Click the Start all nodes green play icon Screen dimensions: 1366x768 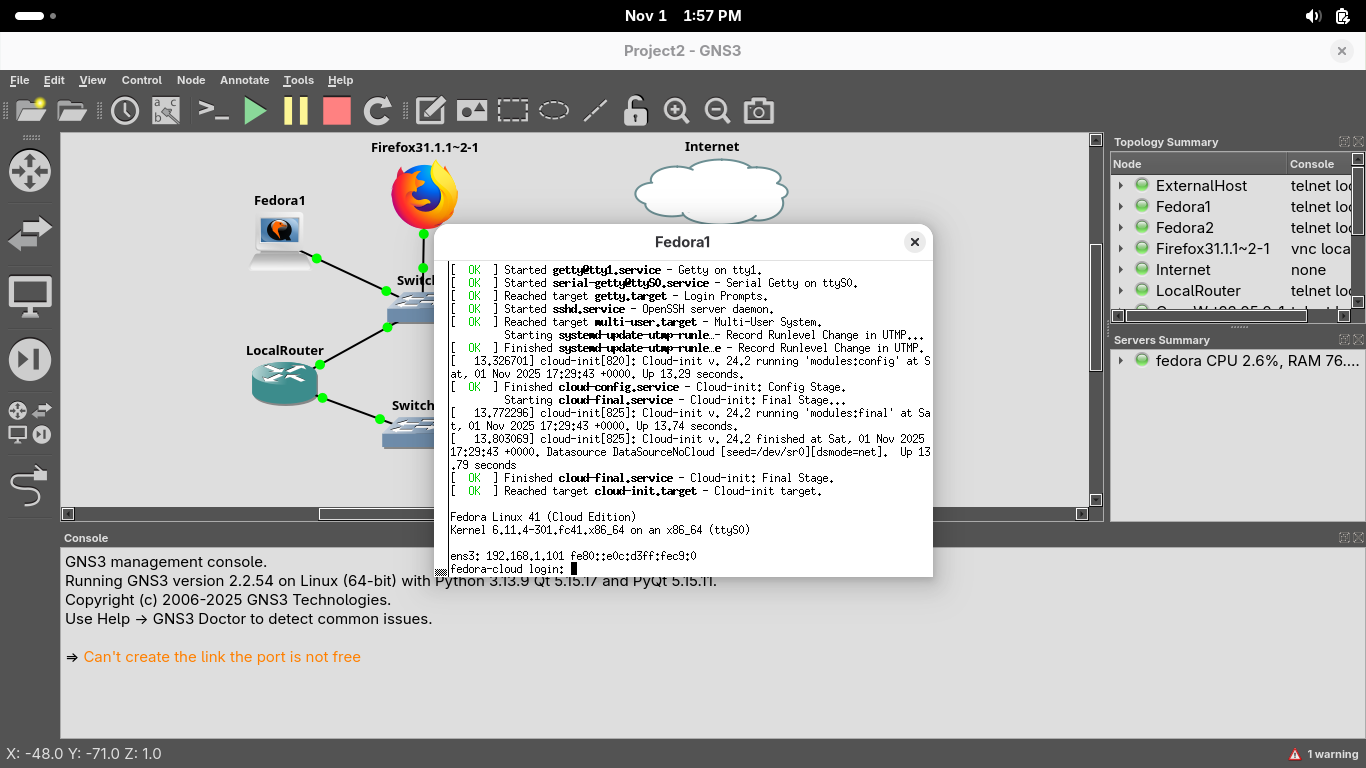click(255, 111)
